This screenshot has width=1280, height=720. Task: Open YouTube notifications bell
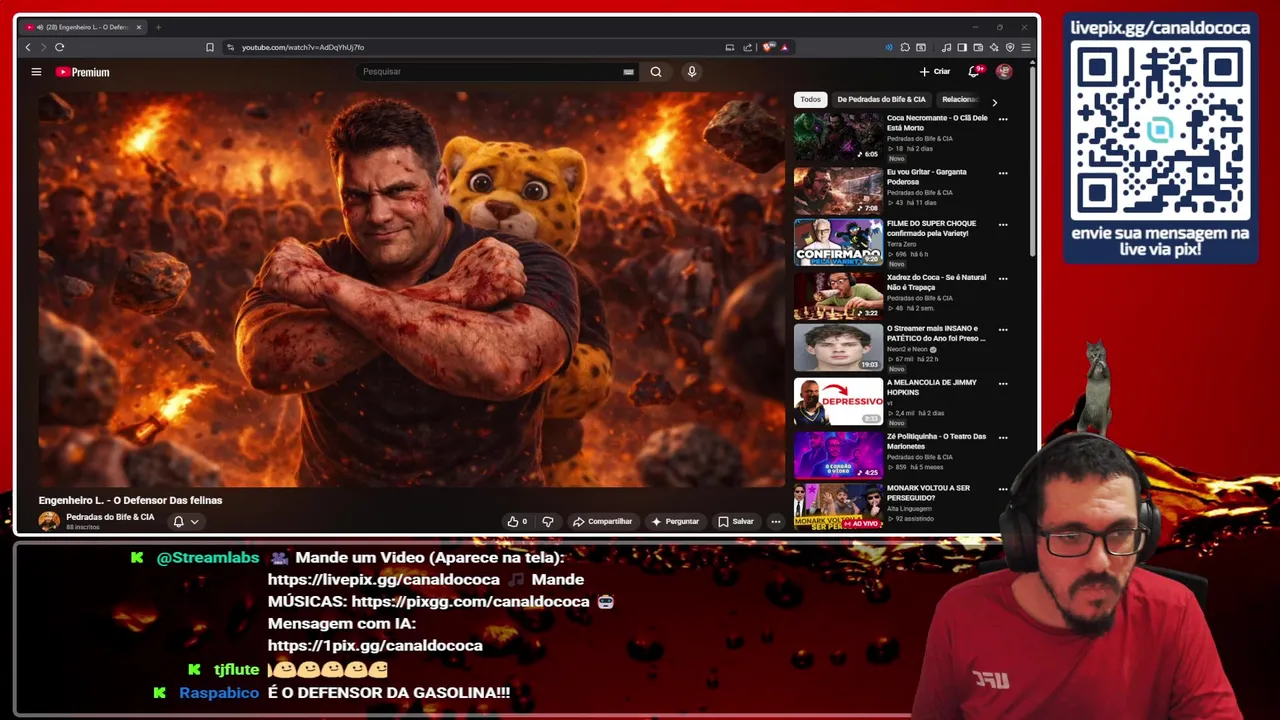973,72
